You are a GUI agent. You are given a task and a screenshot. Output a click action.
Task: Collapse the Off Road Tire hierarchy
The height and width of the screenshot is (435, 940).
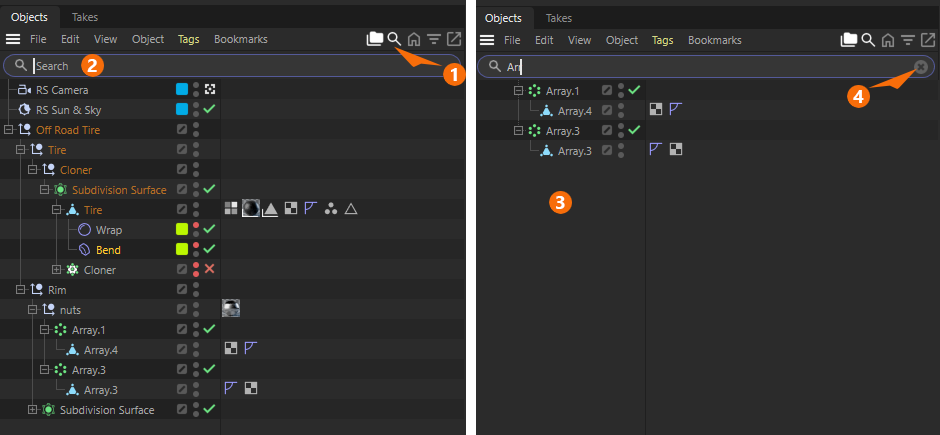coord(8,129)
